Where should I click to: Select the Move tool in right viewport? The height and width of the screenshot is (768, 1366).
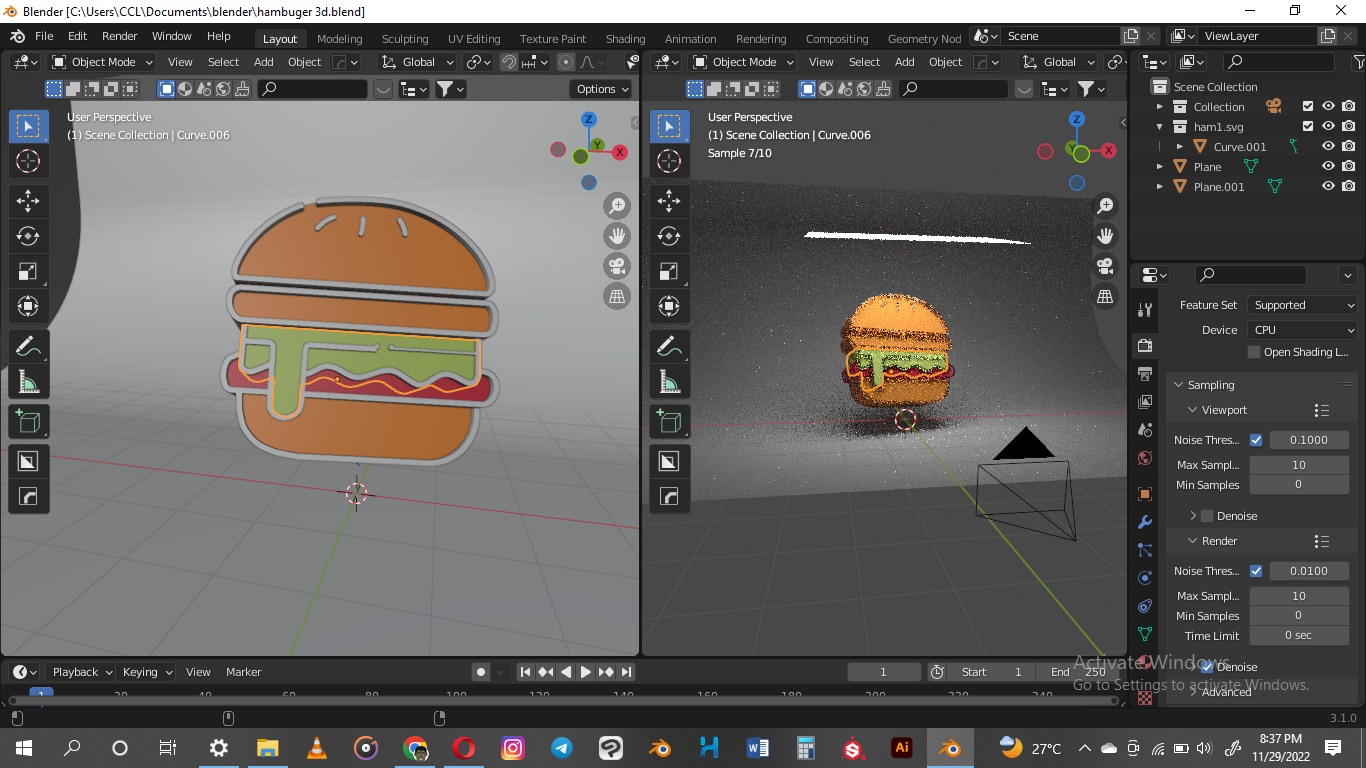pyautogui.click(x=669, y=201)
